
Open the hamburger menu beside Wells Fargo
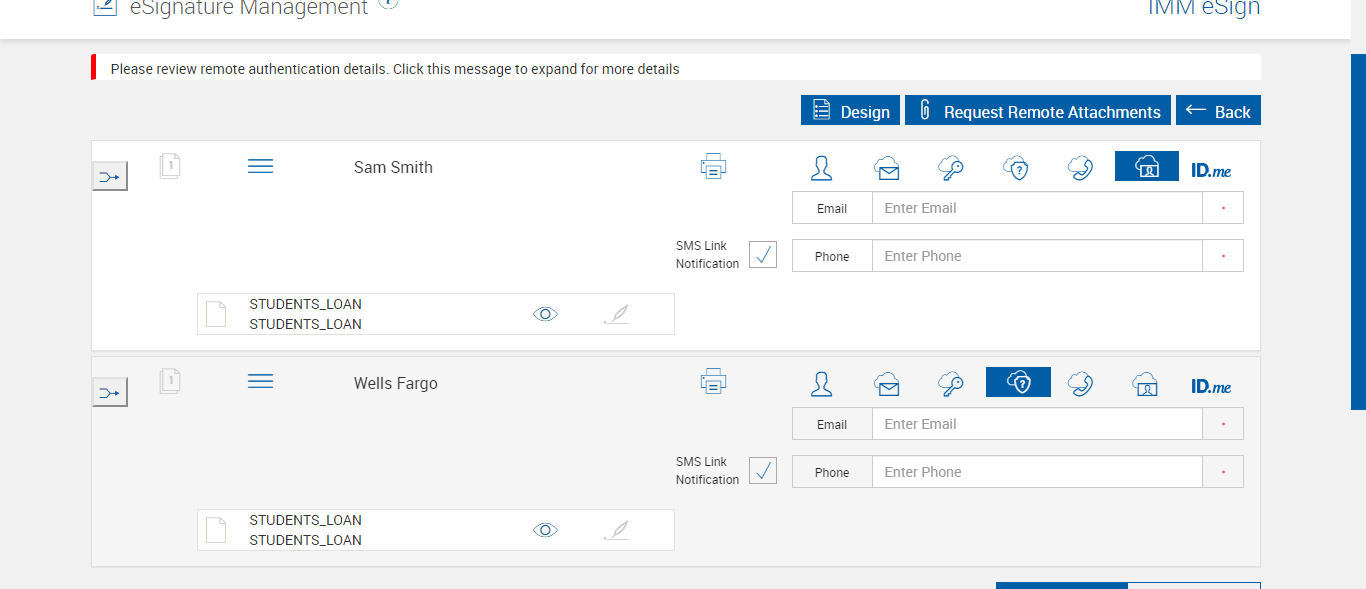(x=260, y=382)
